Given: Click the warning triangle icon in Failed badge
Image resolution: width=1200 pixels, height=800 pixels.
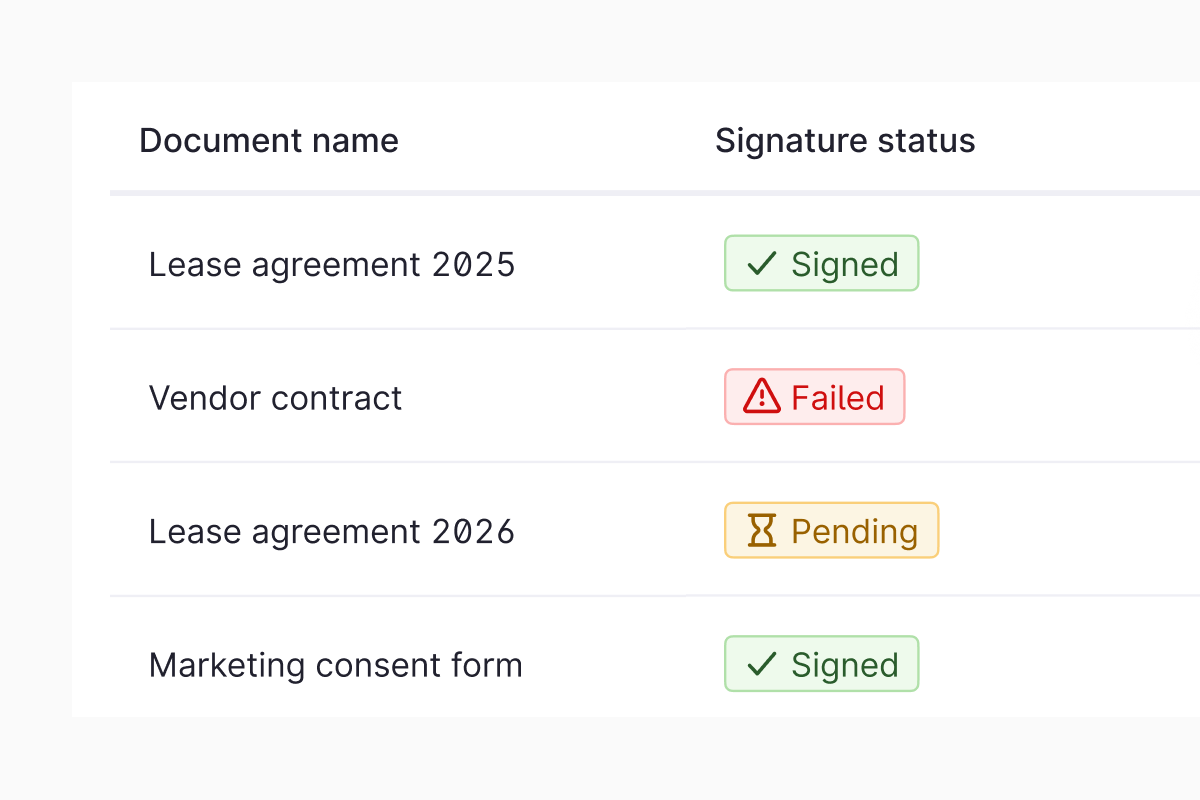Looking at the screenshot, I should coord(762,397).
